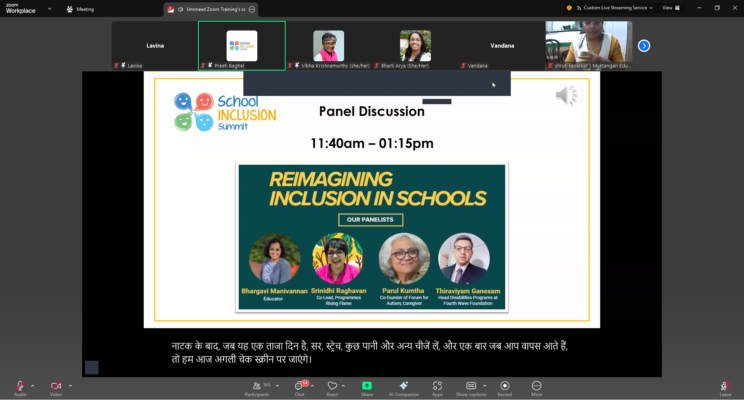The width and height of the screenshot is (744, 400).
Task: Start recording with the Record button
Action: [x=504, y=388]
